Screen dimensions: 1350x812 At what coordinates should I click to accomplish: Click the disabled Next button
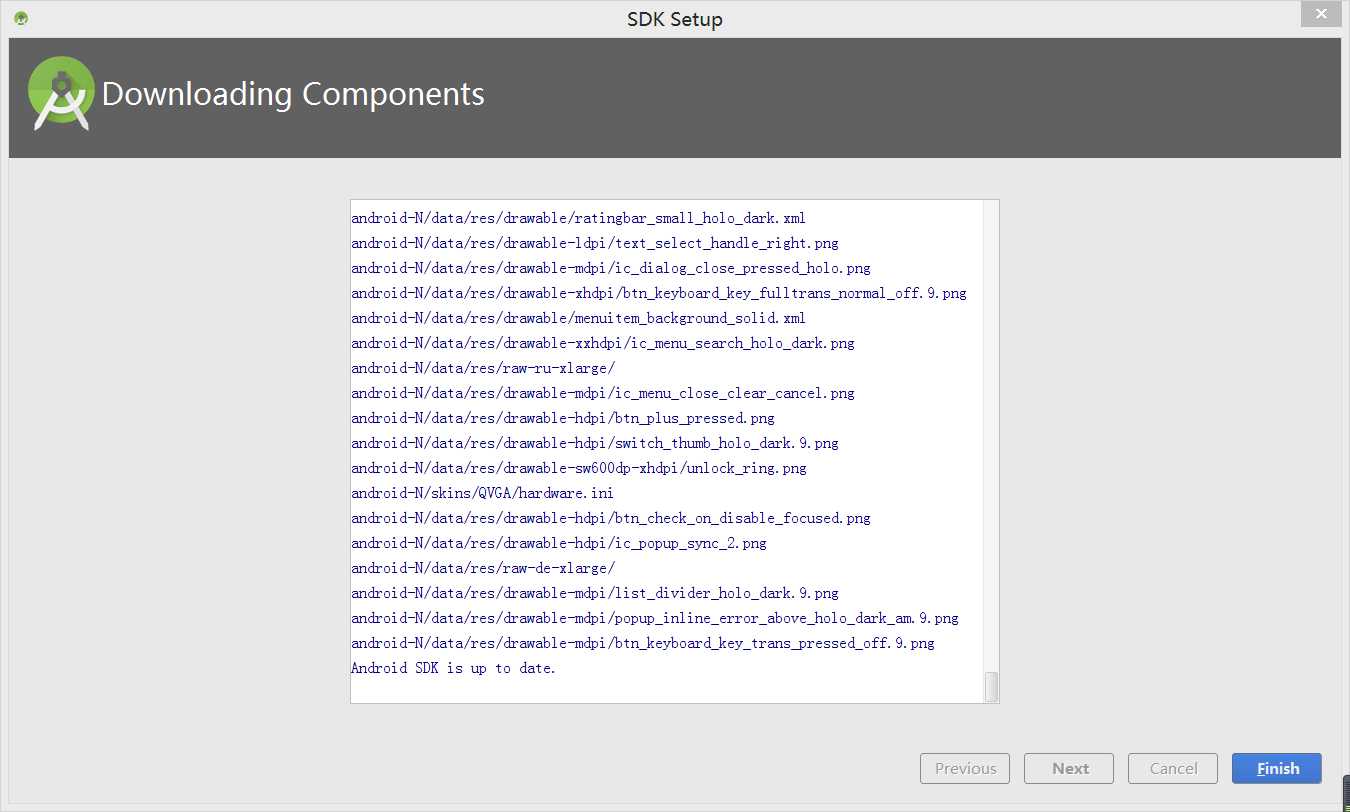[1069, 768]
